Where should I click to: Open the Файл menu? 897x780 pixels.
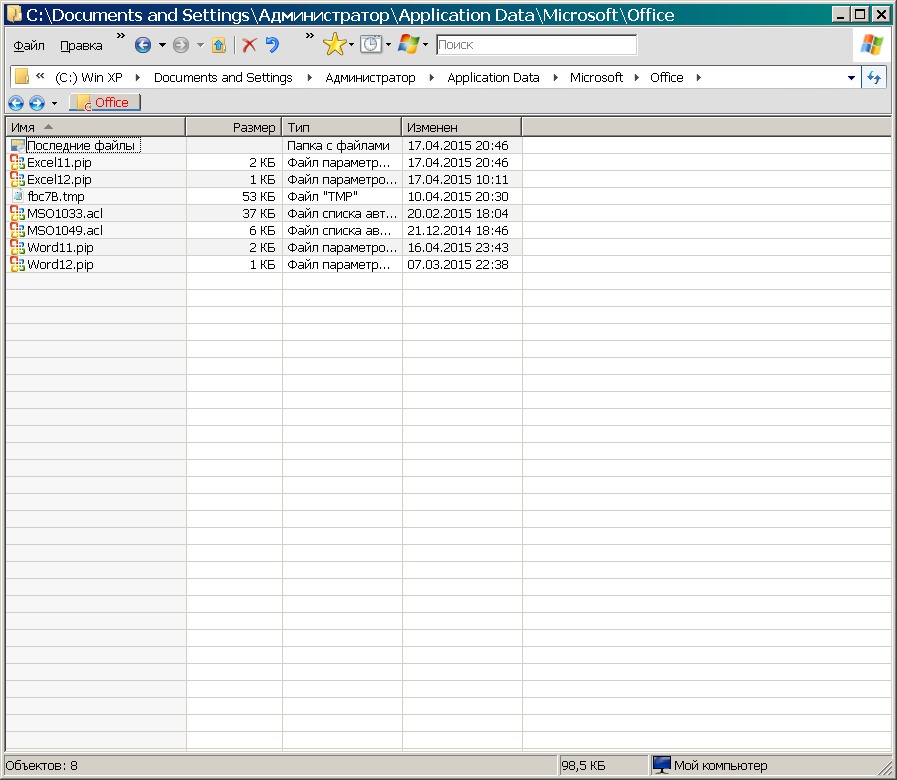tap(29, 46)
